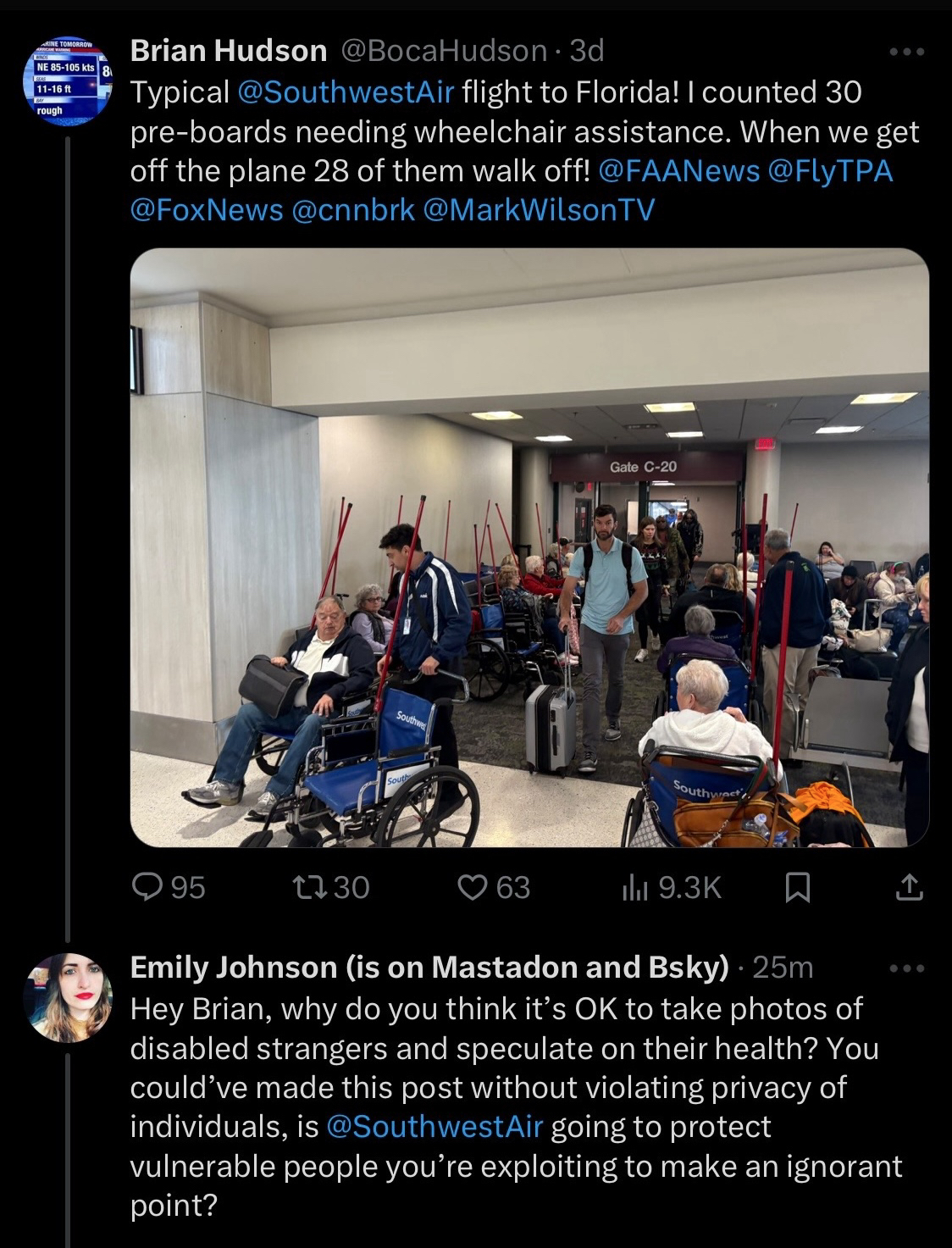Bookmark Brian Hudson's tweet
952x1248 pixels.
[798, 888]
